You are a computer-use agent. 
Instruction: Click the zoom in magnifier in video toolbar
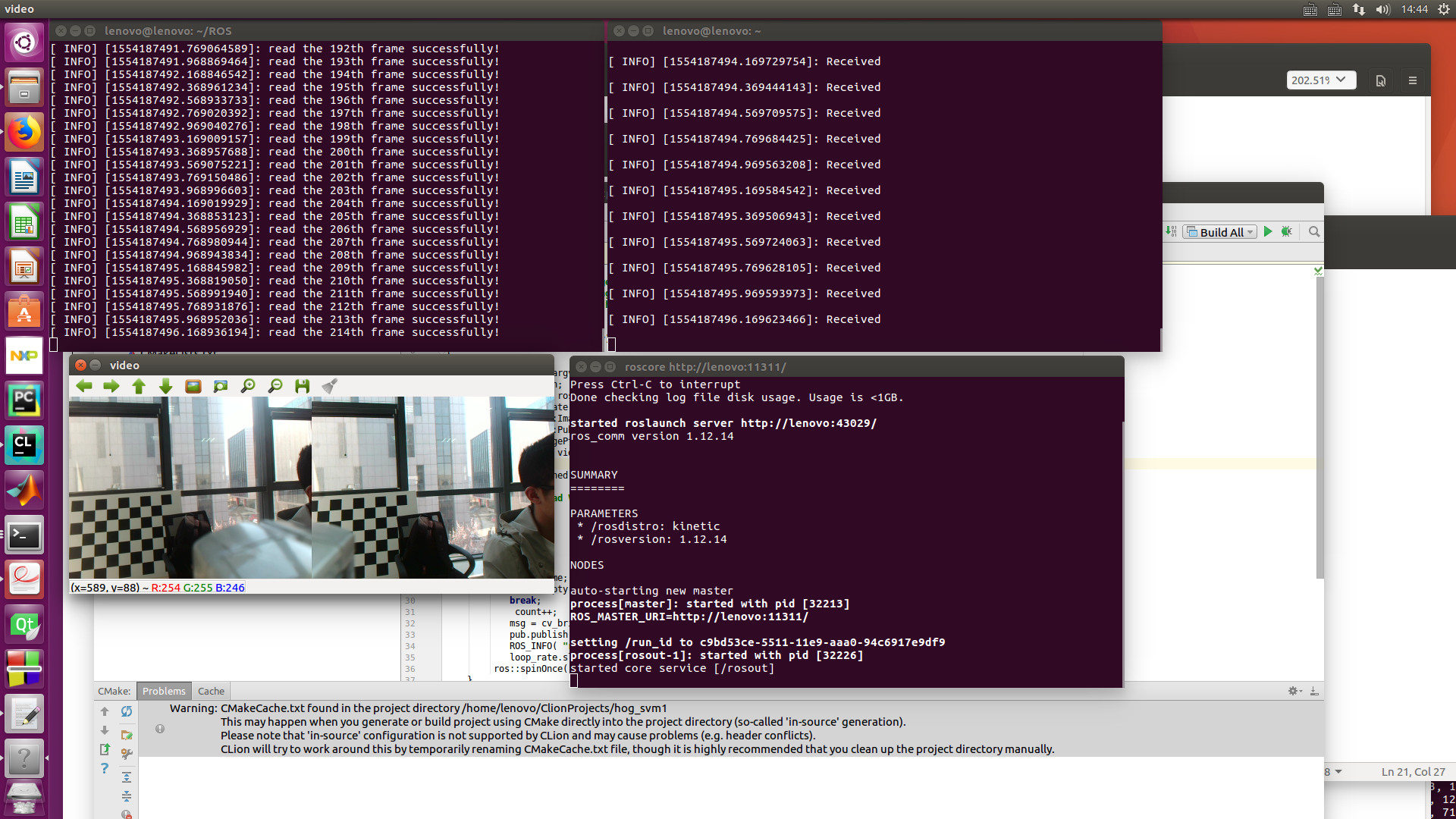(x=248, y=387)
